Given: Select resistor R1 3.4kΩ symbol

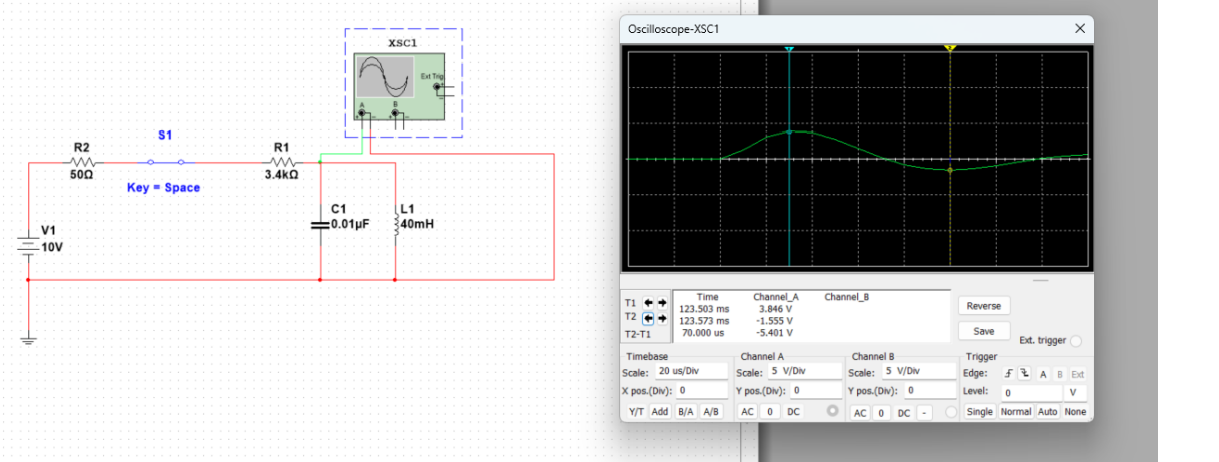Looking at the screenshot, I should point(282,160).
